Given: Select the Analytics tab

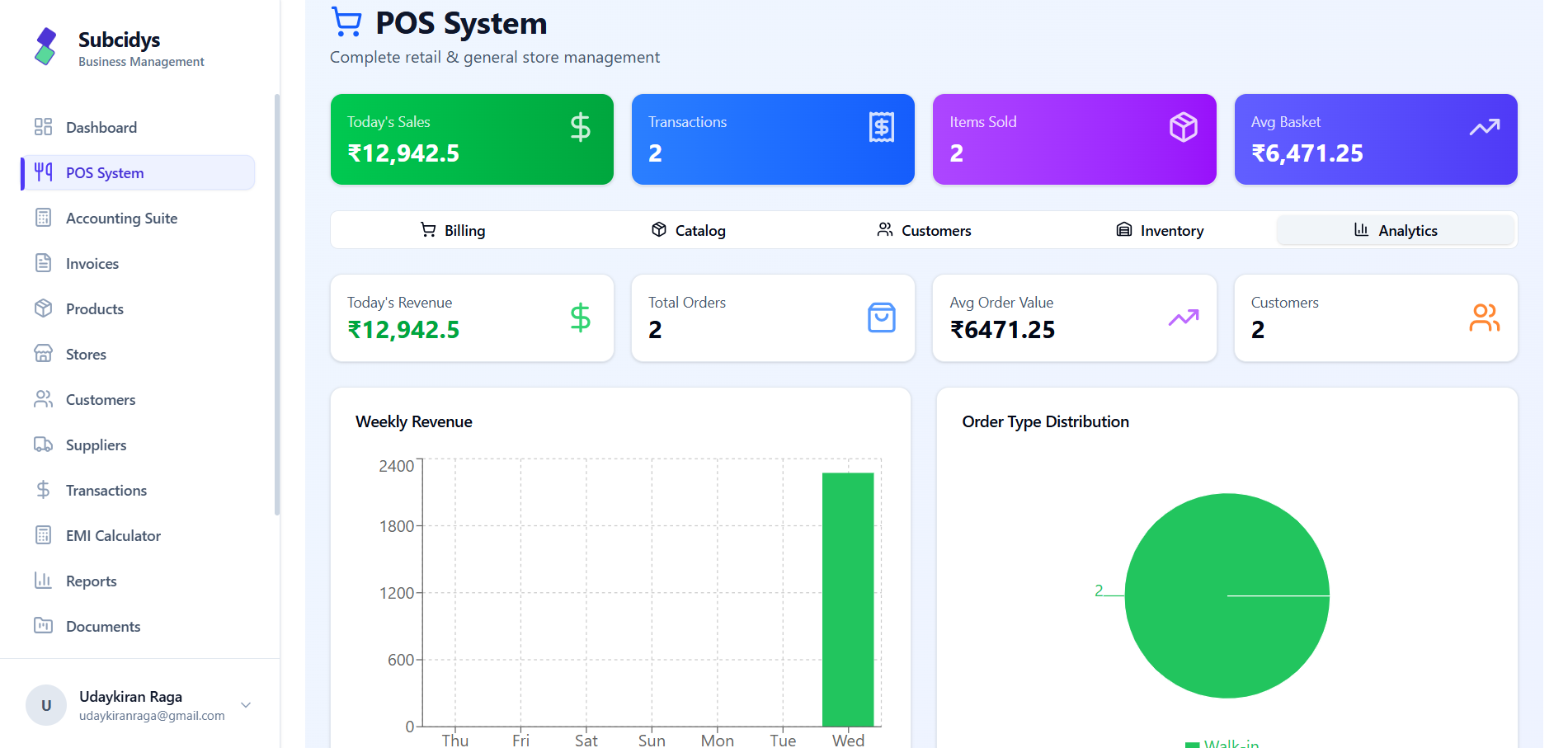Looking at the screenshot, I should tap(1396, 230).
